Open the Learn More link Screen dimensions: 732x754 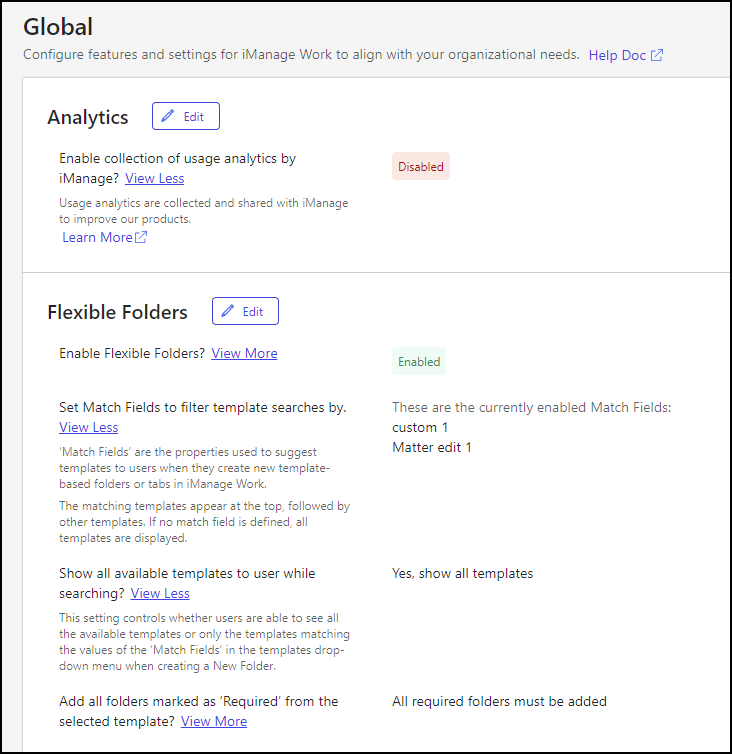pyautogui.click(x=97, y=237)
